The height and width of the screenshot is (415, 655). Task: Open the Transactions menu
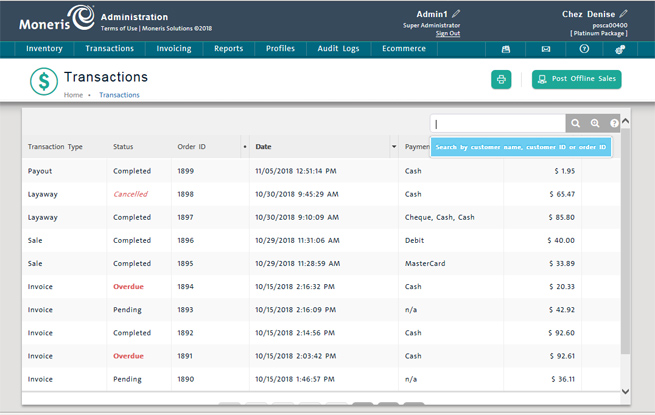(109, 49)
